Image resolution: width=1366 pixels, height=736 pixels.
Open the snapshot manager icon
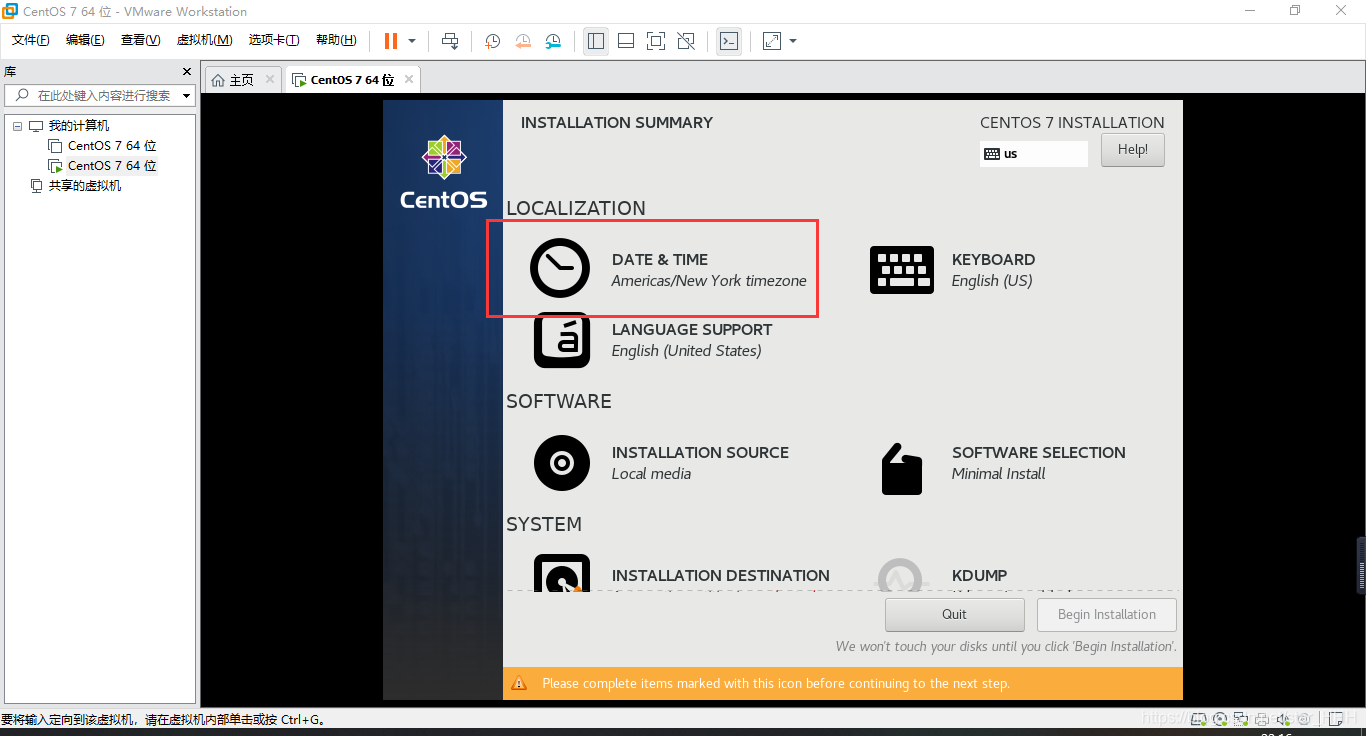(553, 41)
